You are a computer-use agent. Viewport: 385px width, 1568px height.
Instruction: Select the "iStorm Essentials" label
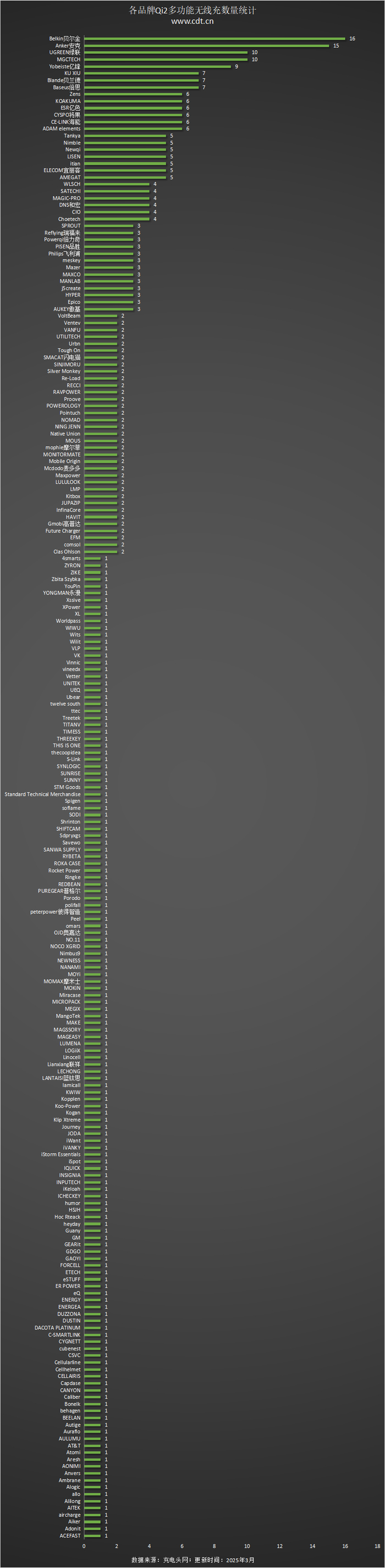61,1155
